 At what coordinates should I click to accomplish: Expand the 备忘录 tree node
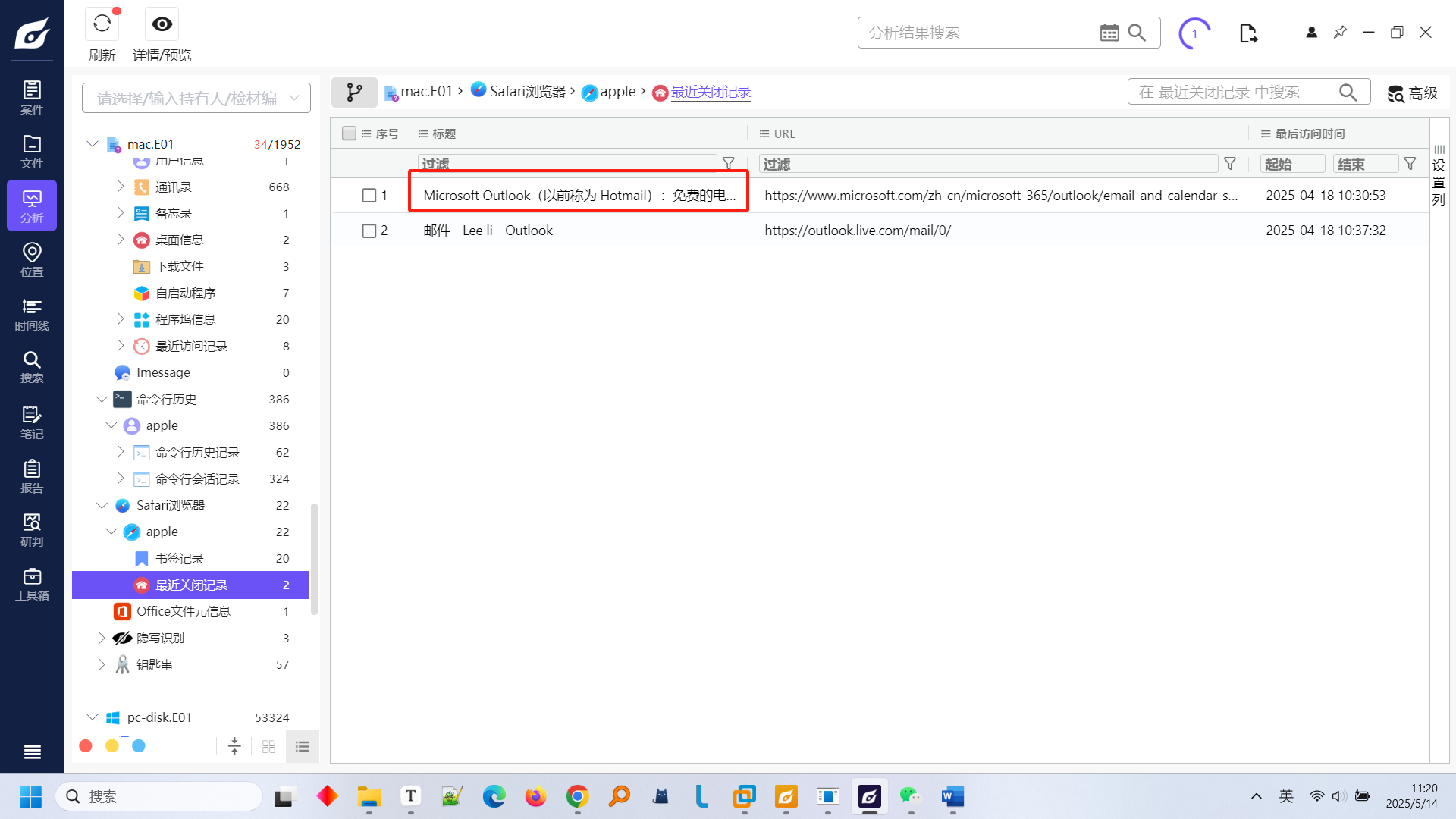[121, 212]
